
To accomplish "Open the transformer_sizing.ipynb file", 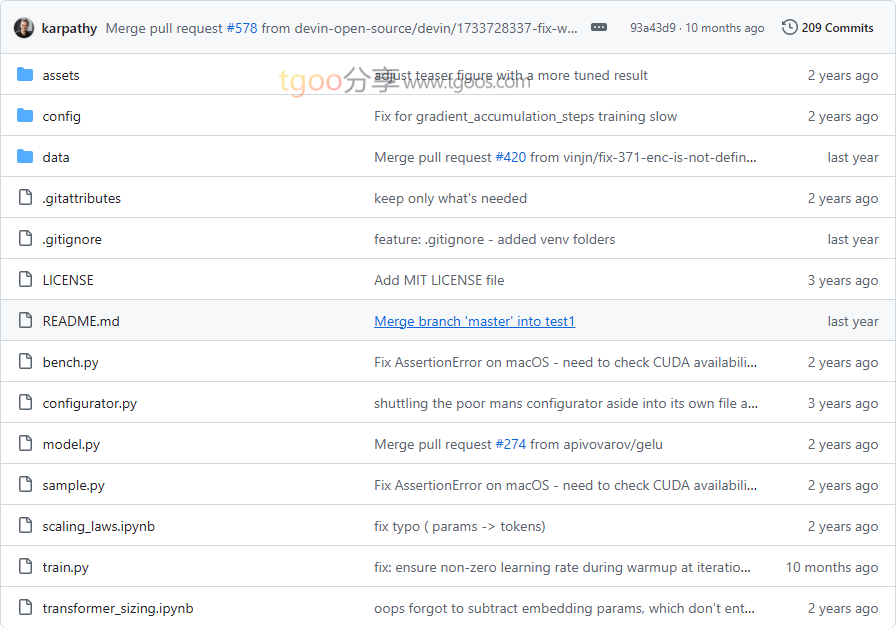I will [118, 608].
